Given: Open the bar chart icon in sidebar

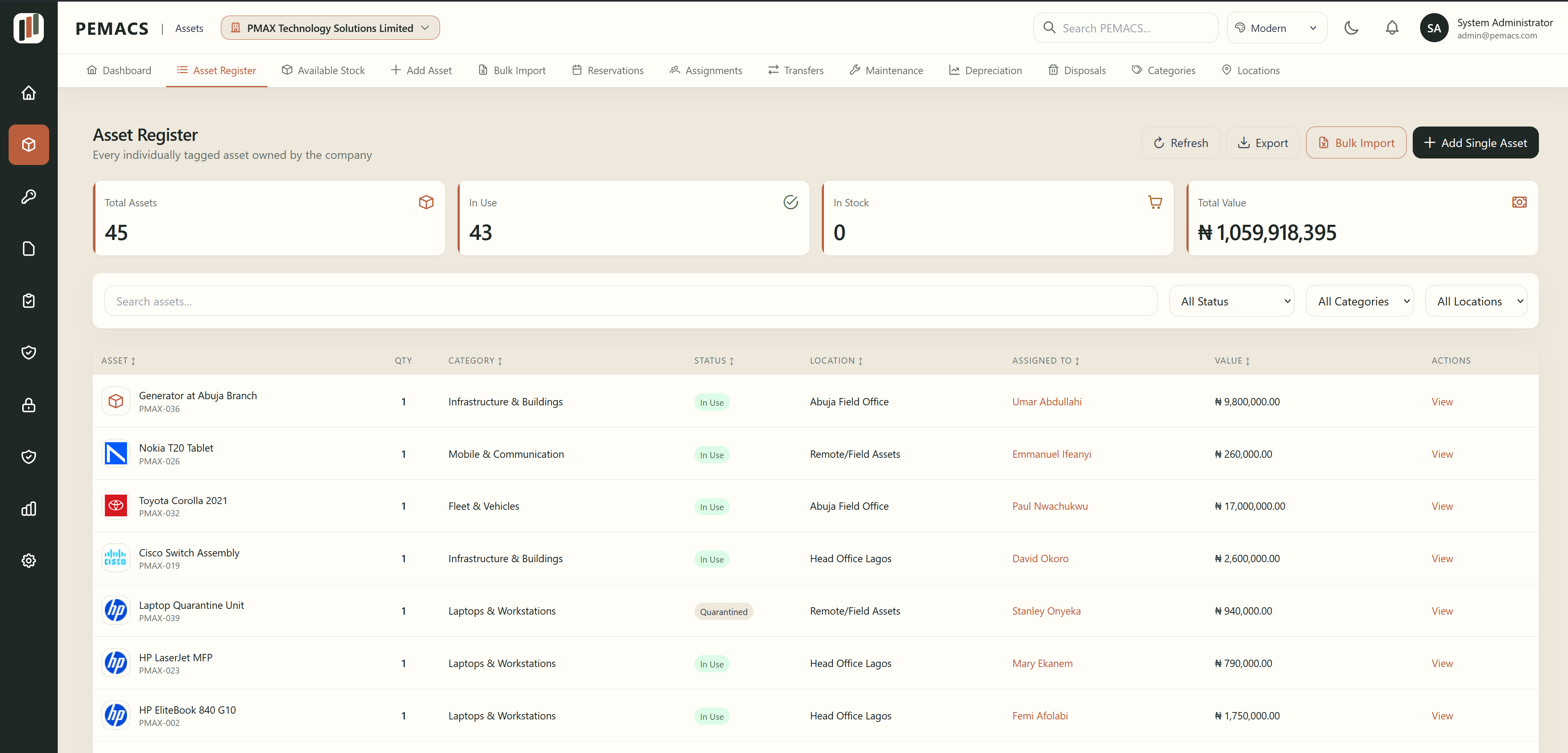Looking at the screenshot, I should [29, 509].
